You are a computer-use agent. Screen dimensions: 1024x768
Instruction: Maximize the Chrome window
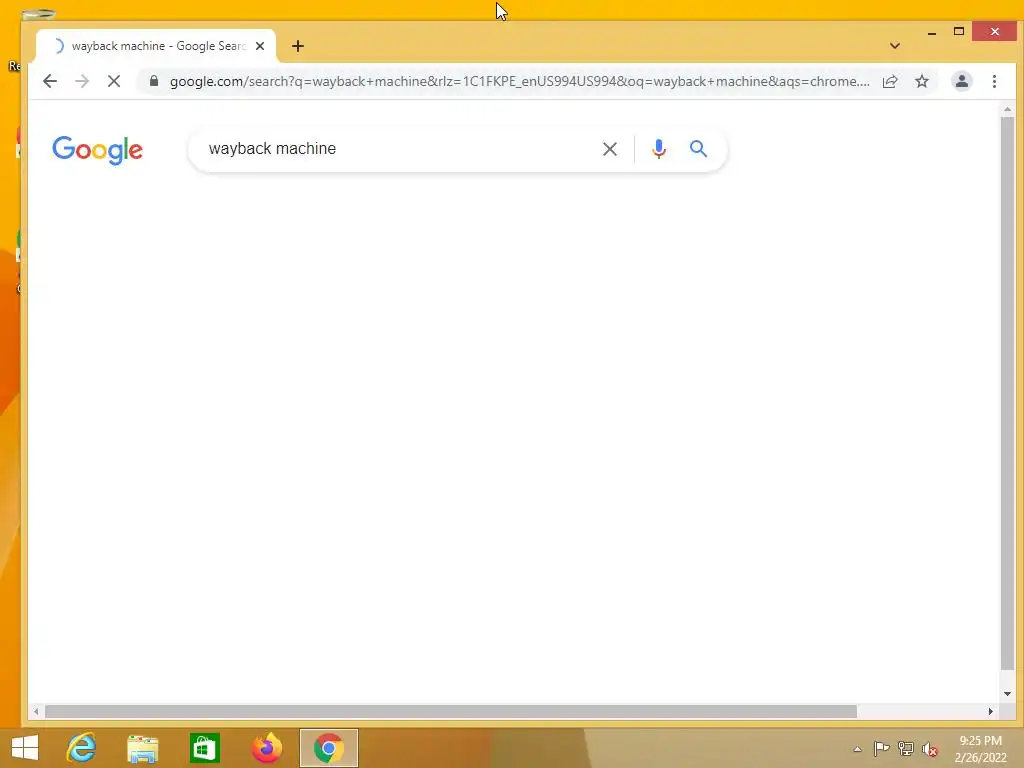pyautogui.click(x=959, y=31)
